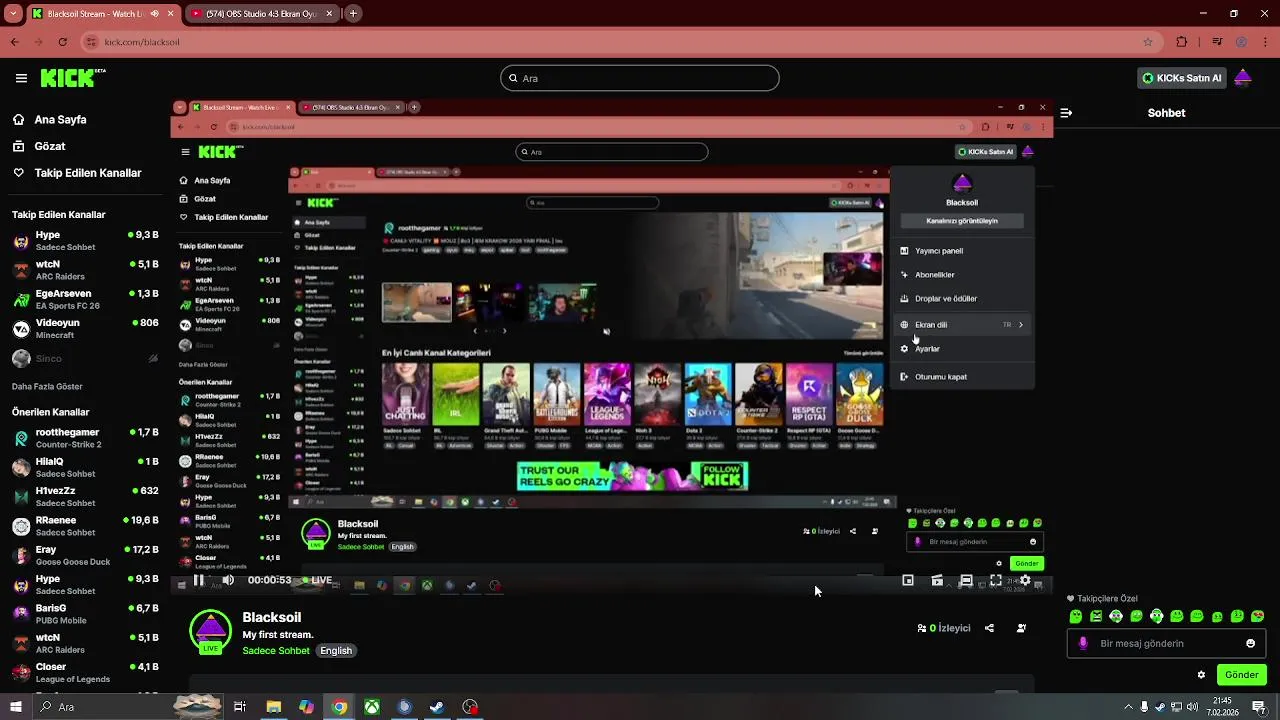Create a clip with the clapperboard icon
Image resolution: width=1280 pixels, height=720 pixels.
(x=937, y=580)
